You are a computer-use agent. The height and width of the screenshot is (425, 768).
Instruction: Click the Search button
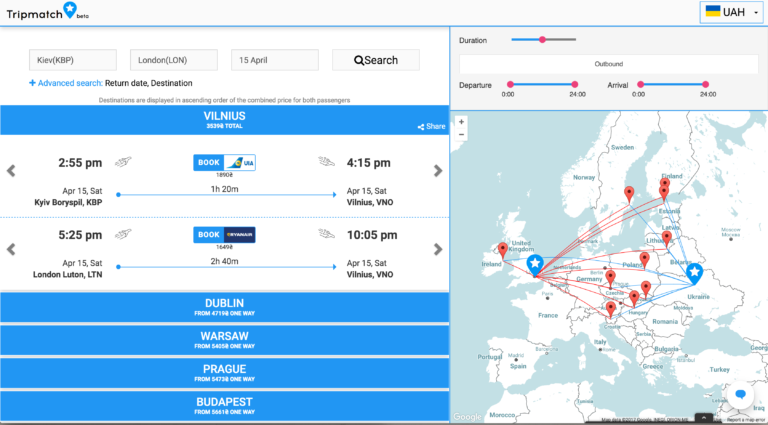tap(376, 60)
